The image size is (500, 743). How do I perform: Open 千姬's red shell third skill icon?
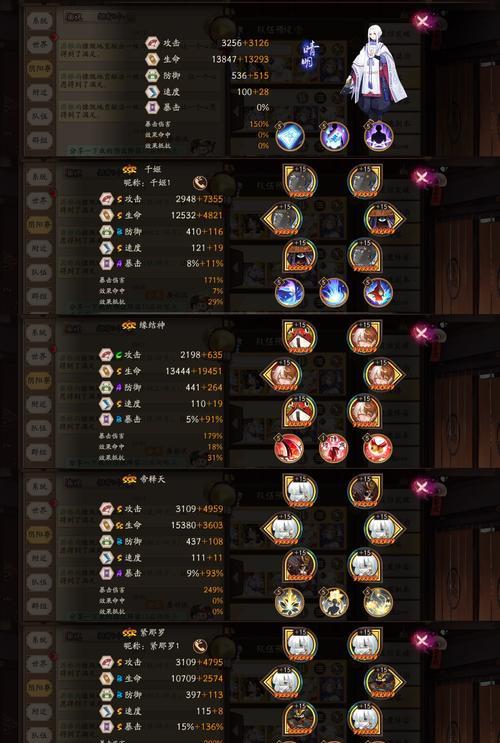click(378, 292)
